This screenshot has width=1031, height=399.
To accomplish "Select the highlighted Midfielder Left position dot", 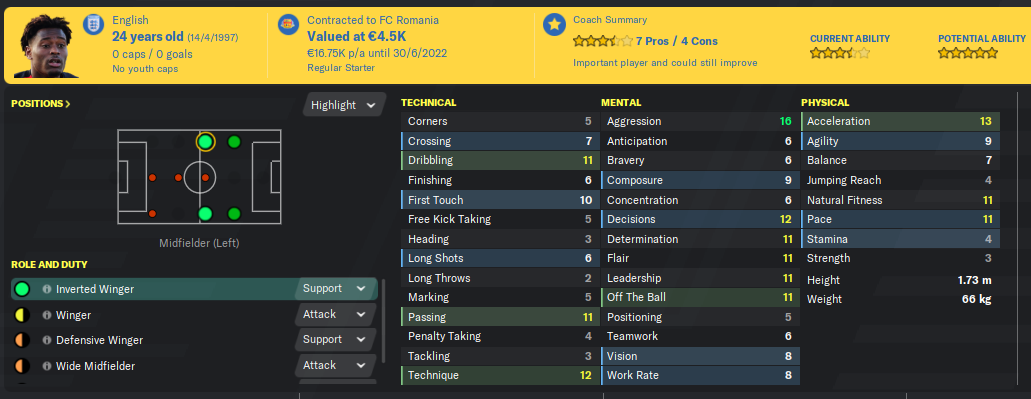I will click(206, 142).
